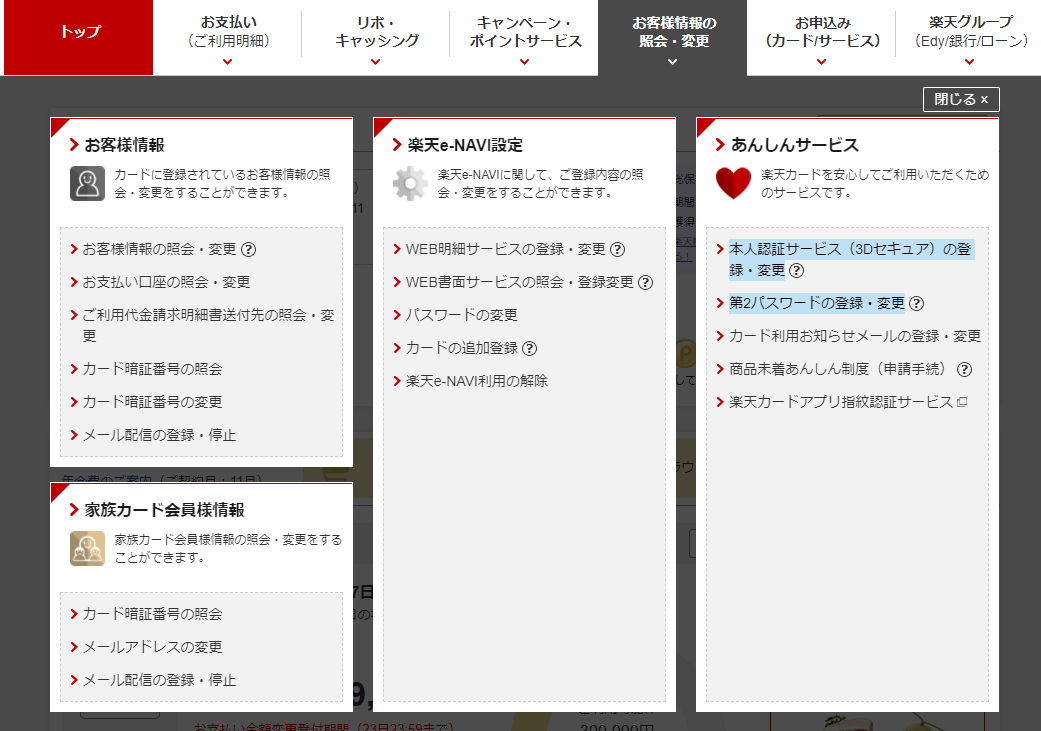Open WEB書面サービスの照会・登録変更 link
This screenshot has height=731, width=1041.
(520, 283)
